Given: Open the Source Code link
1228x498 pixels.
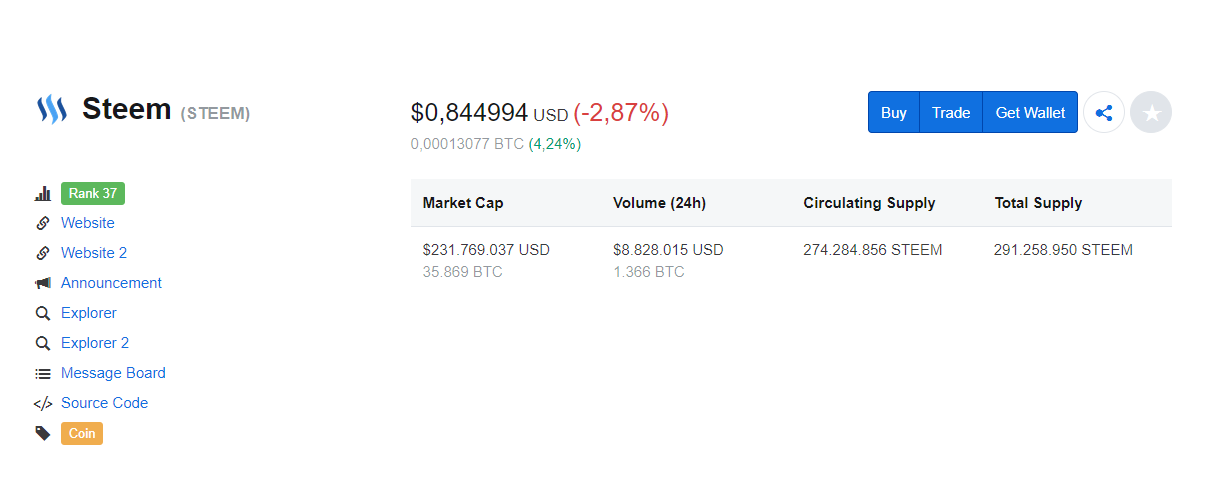Looking at the screenshot, I should [x=104, y=403].
